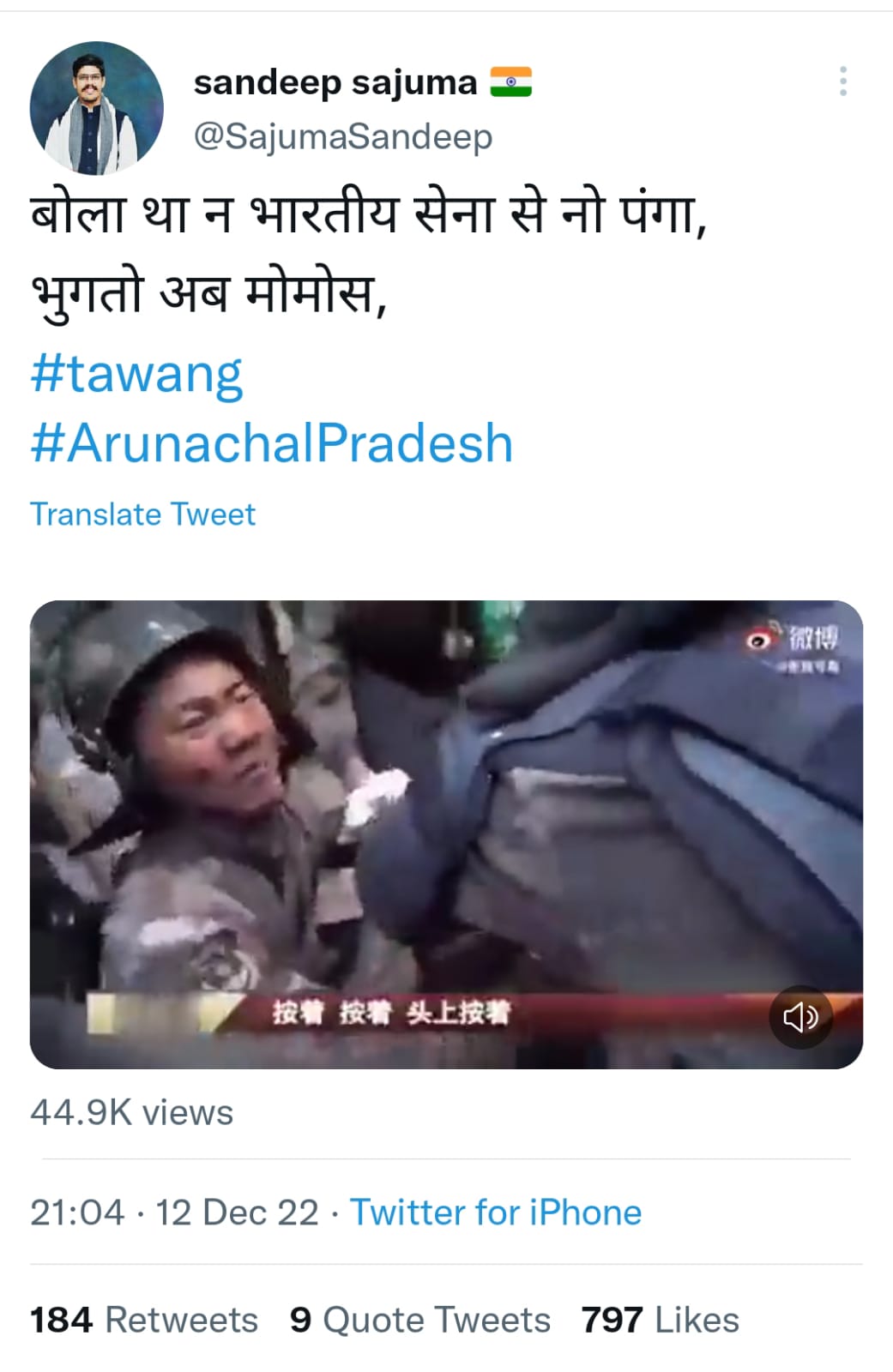Play the embedded video thumbnail
Screen dimensions: 893x1372
tap(446, 834)
